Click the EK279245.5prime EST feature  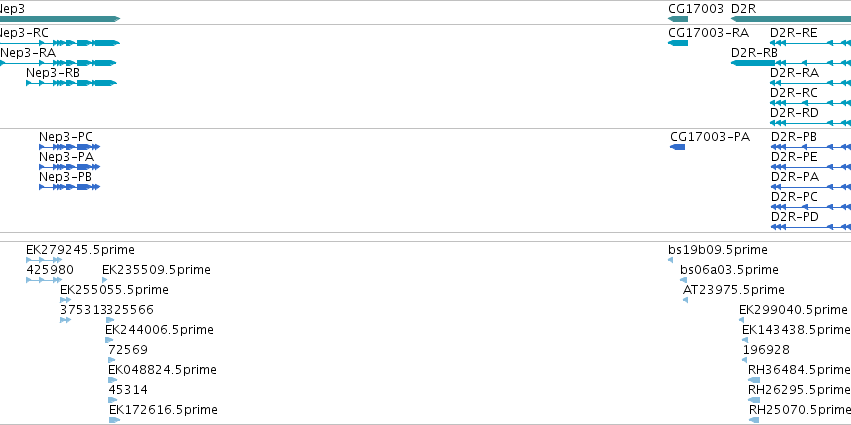point(44,260)
